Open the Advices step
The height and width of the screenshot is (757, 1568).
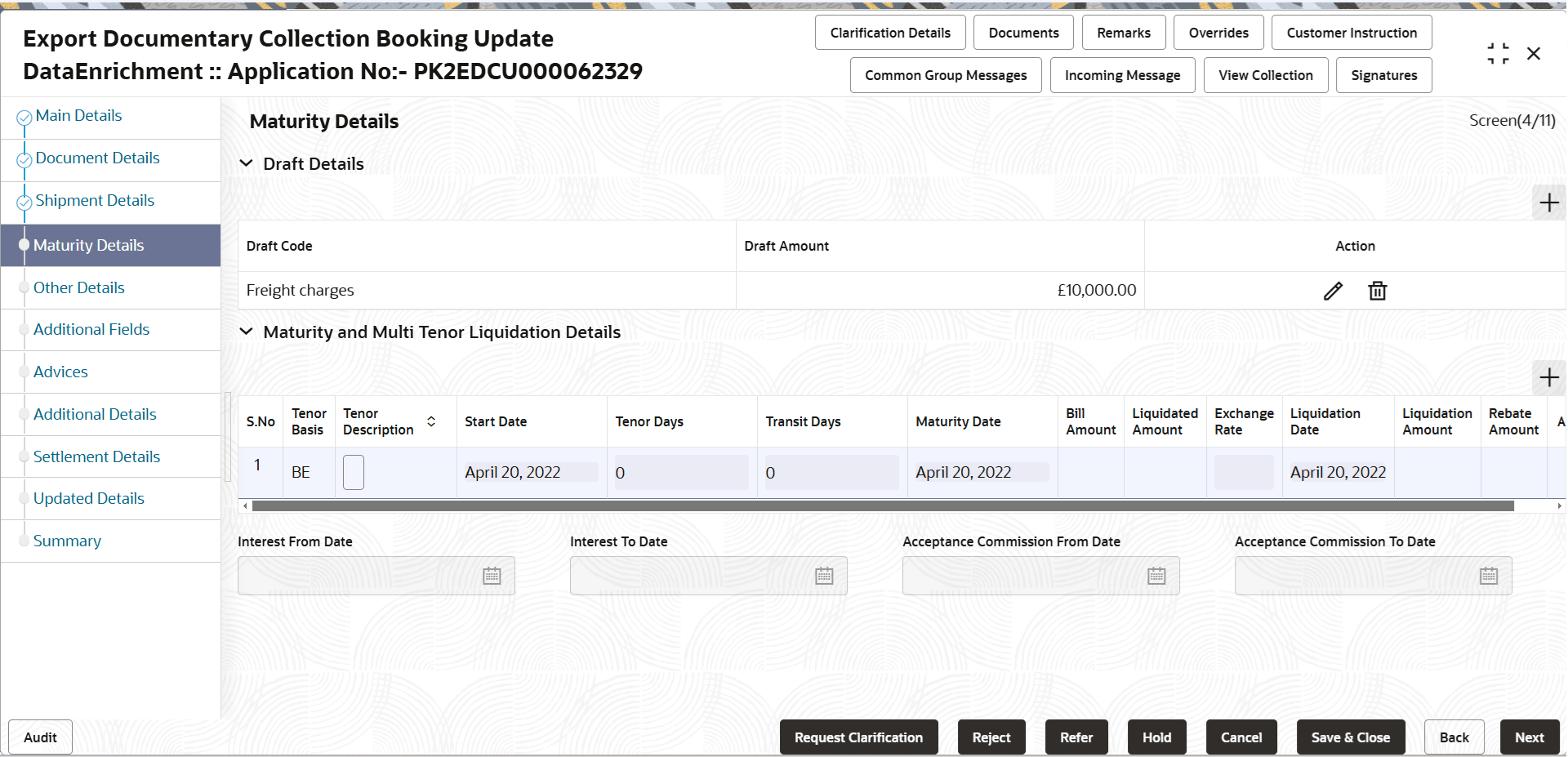tap(60, 372)
